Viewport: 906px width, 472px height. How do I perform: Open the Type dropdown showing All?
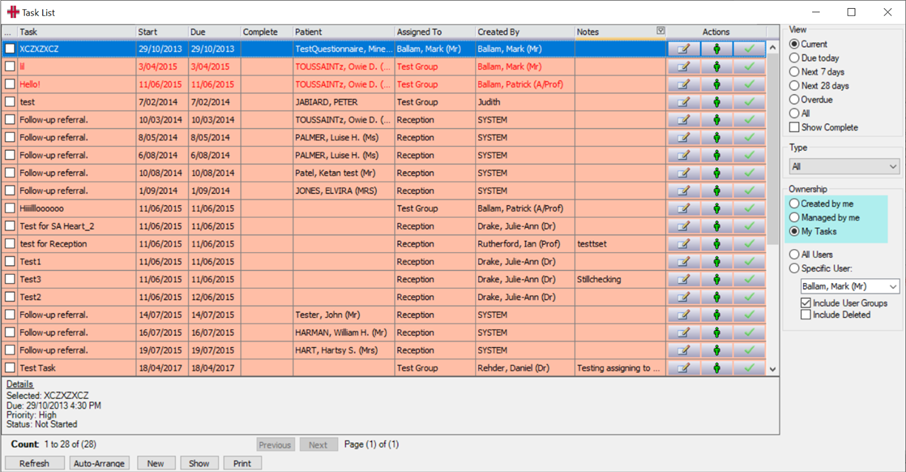[844, 166]
